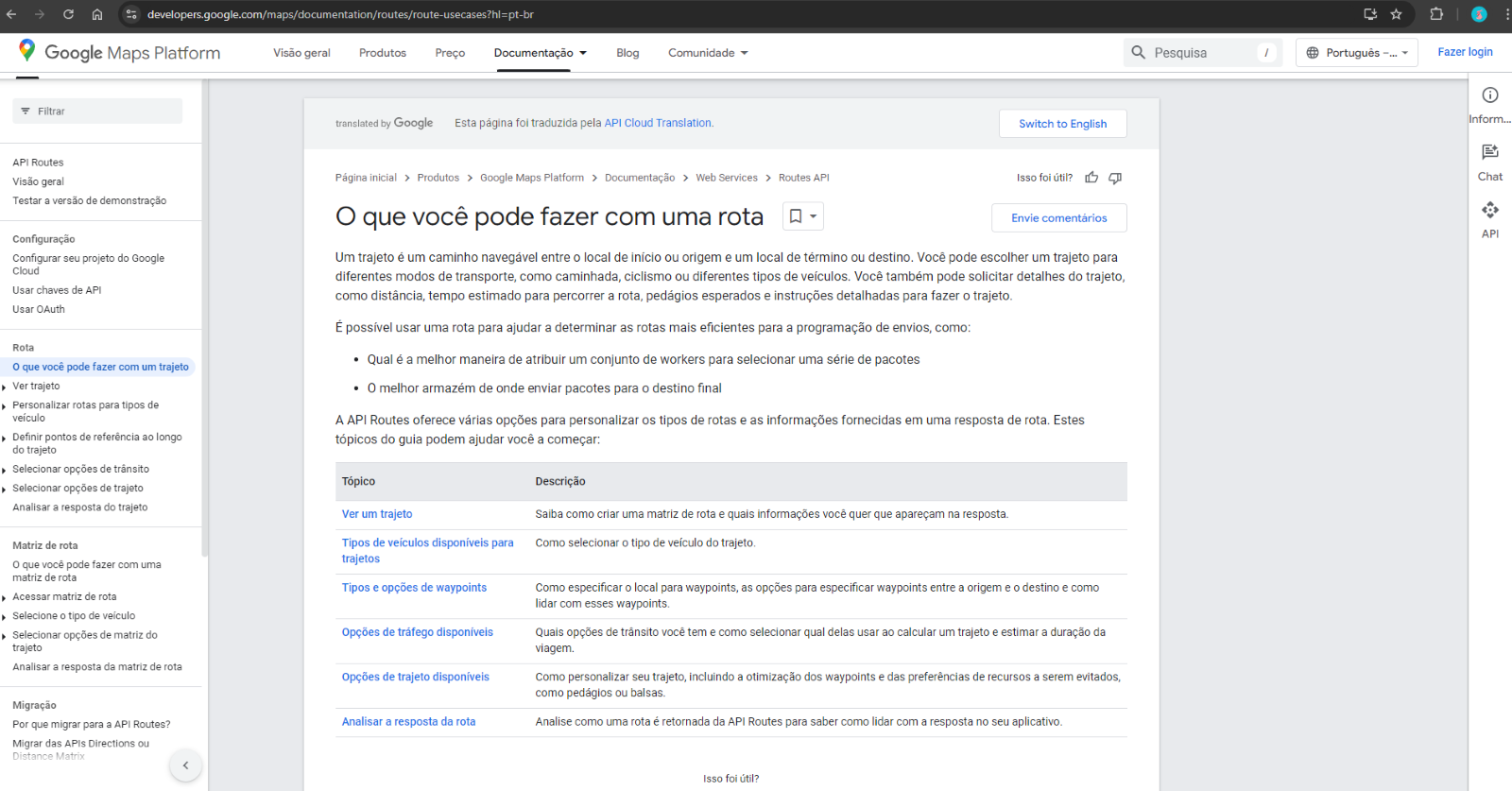
Task: Click the Pesquisa search field
Action: coord(1202,53)
